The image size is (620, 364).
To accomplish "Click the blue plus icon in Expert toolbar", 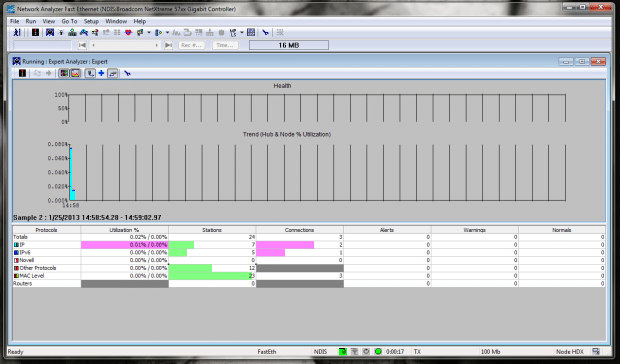I will tap(101, 73).
